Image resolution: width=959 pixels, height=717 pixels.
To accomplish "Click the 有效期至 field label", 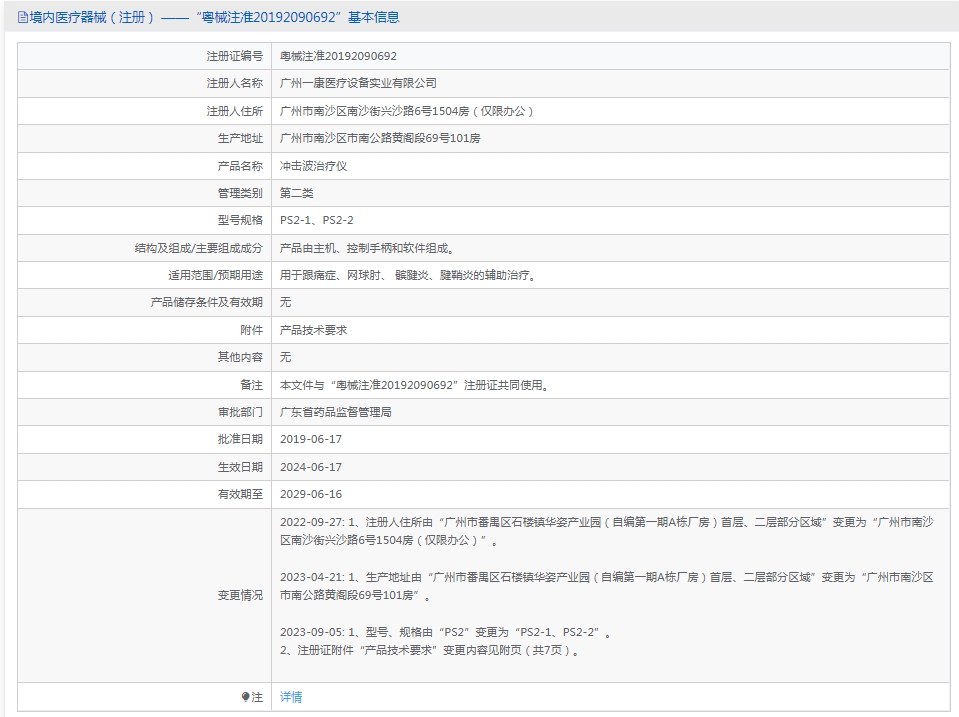I will 240,494.
